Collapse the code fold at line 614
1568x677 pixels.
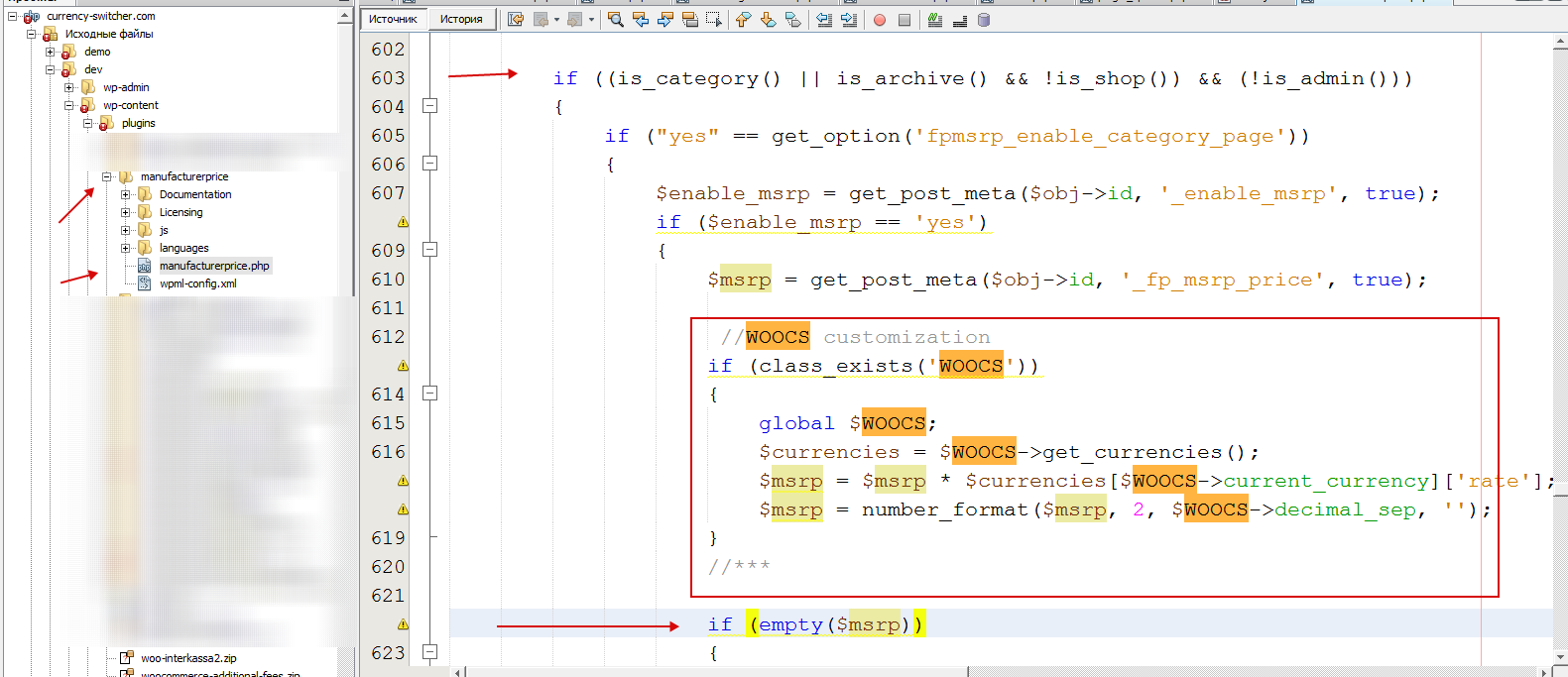[430, 394]
